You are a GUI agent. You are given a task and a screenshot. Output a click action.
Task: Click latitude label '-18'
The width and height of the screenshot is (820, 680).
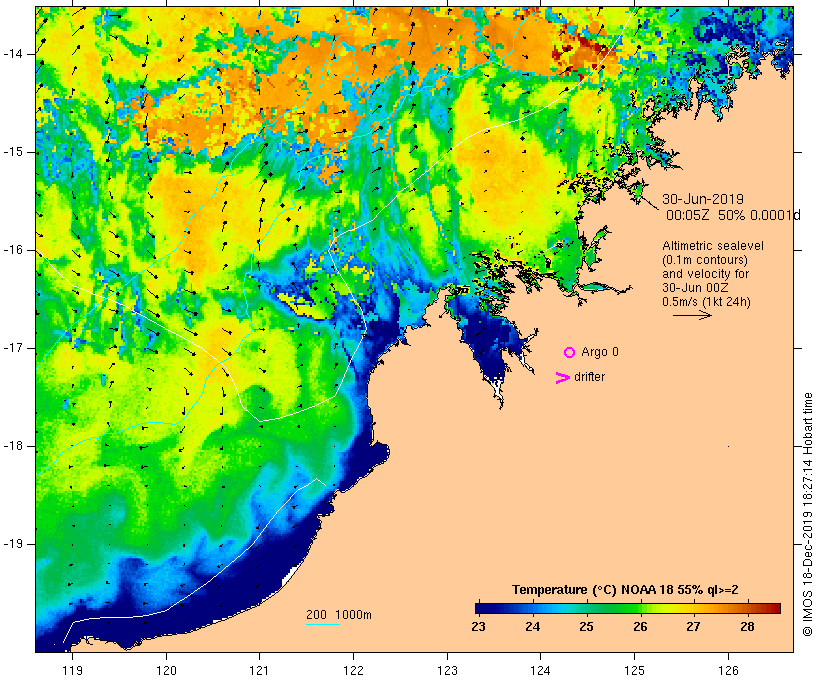pos(13,446)
